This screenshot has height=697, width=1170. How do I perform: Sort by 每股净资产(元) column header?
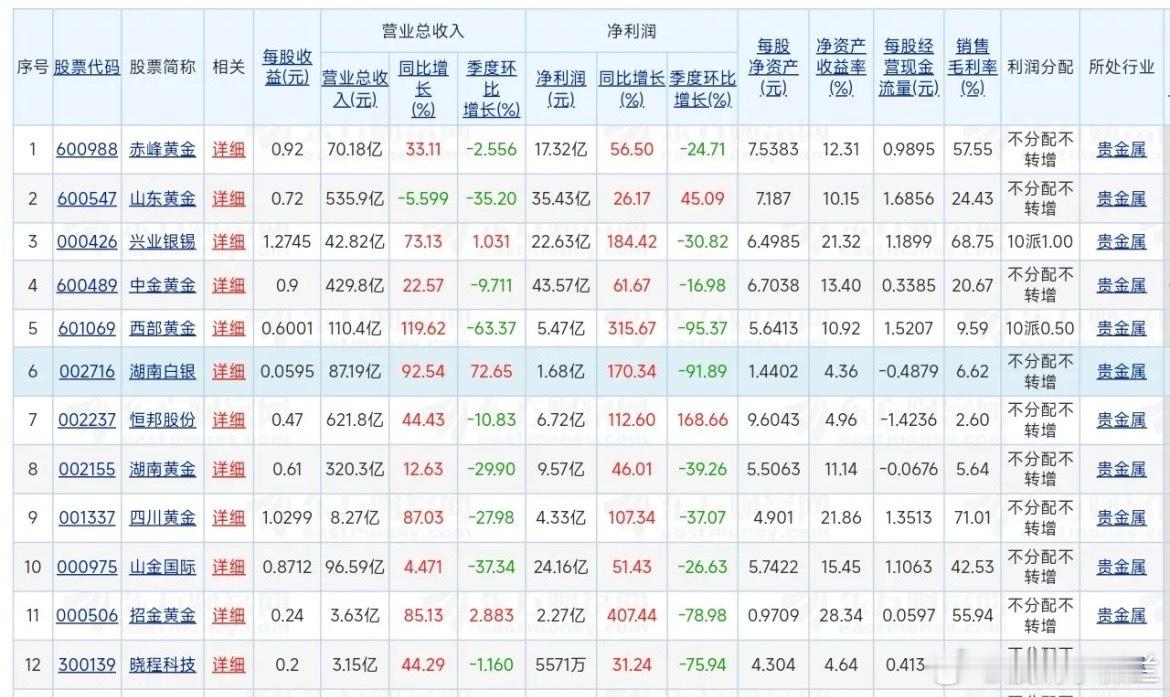coord(773,67)
